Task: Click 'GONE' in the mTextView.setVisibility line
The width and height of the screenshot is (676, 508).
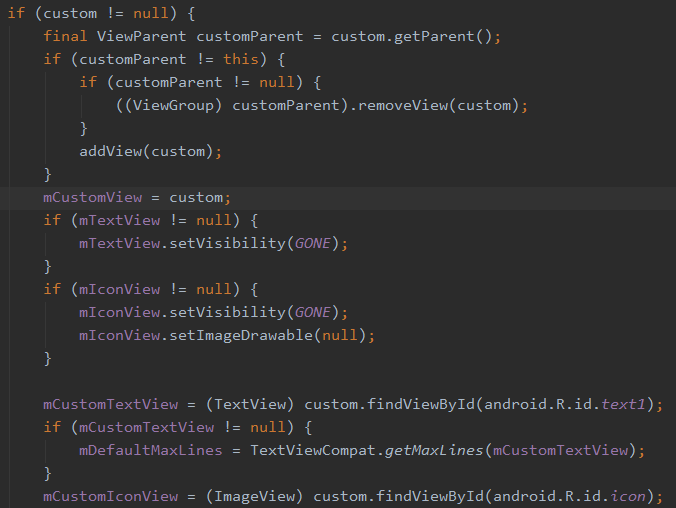Action: [313, 243]
